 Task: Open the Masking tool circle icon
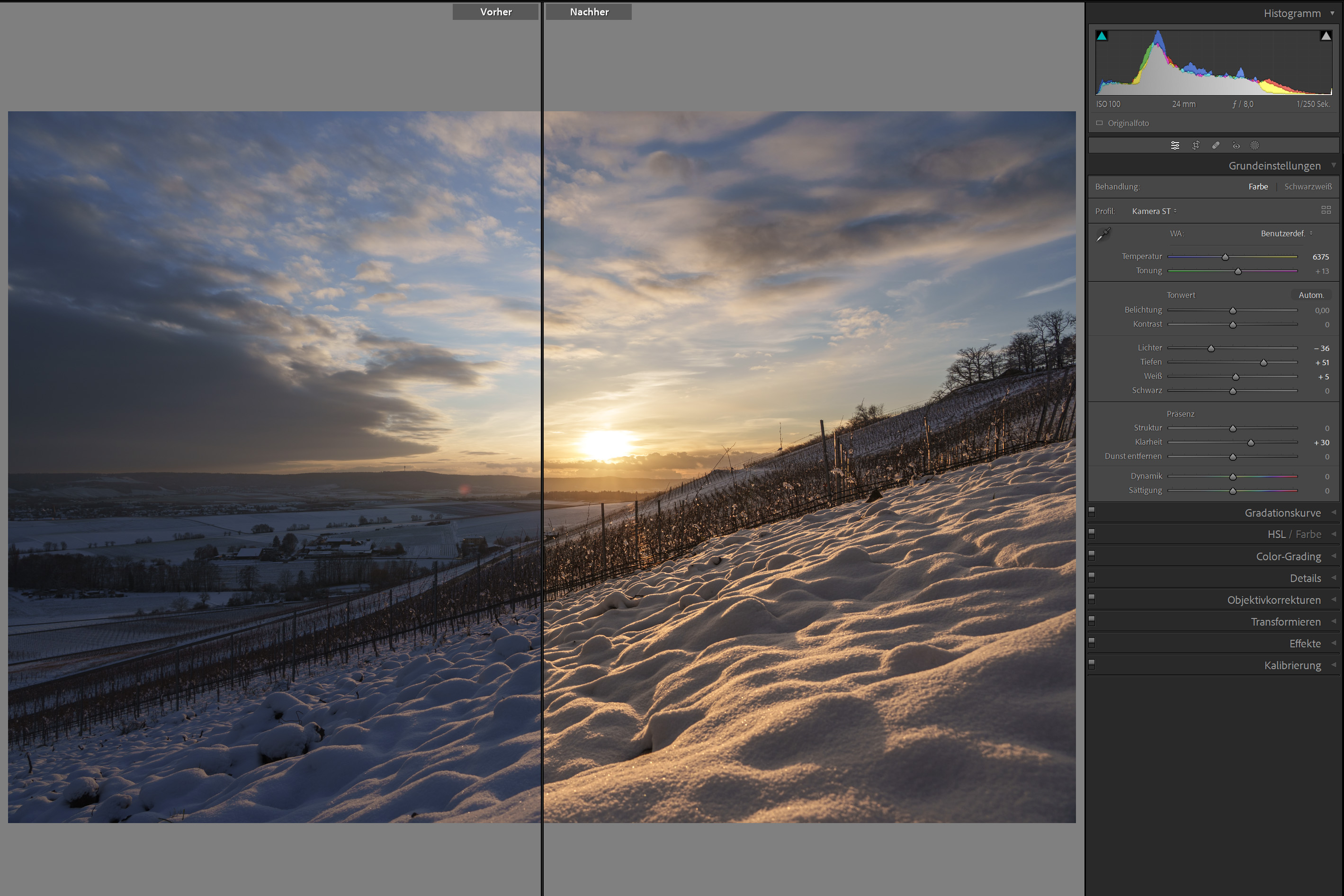pos(1255,146)
